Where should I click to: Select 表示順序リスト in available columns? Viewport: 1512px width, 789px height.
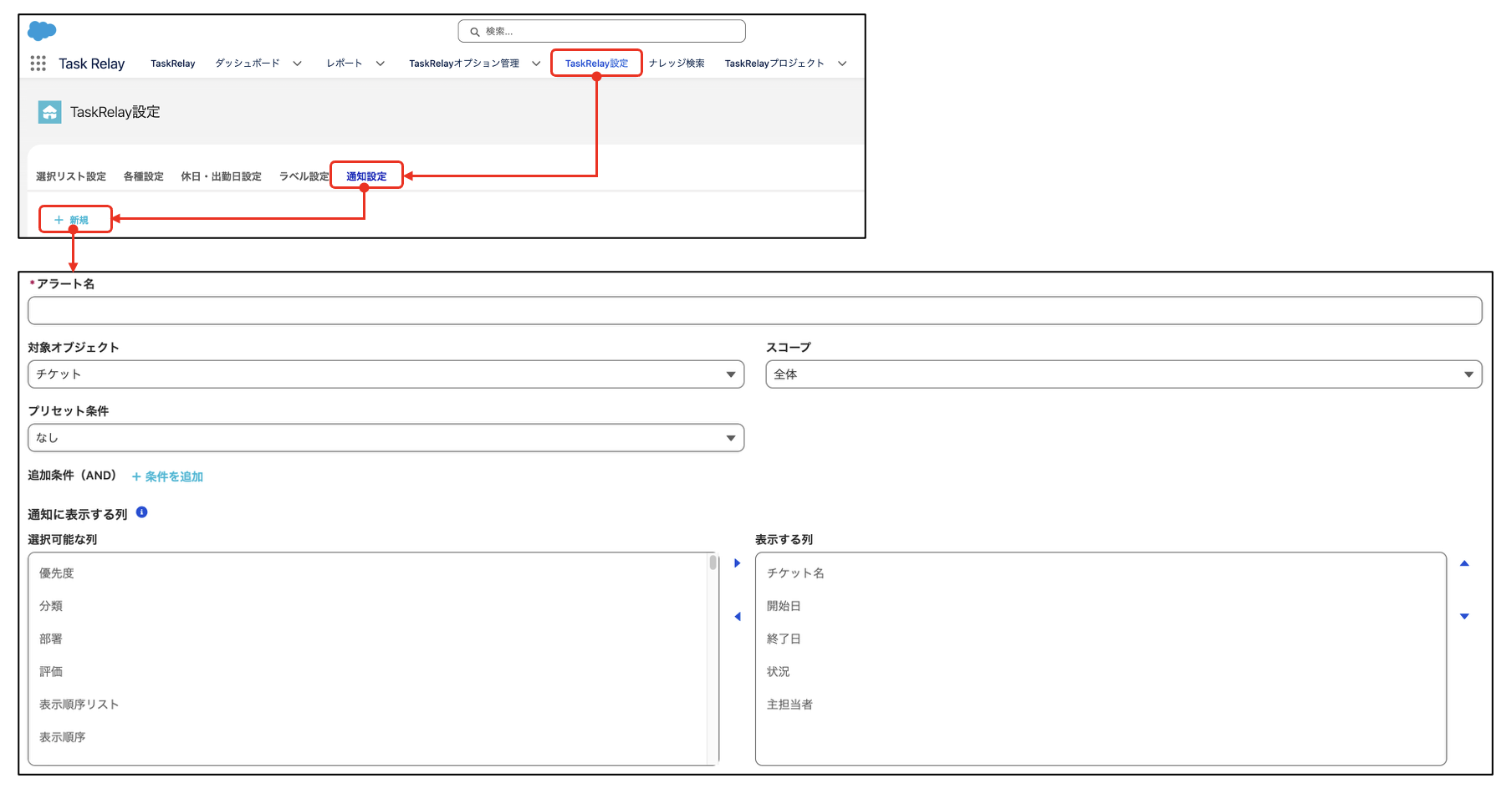click(x=79, y=705)
